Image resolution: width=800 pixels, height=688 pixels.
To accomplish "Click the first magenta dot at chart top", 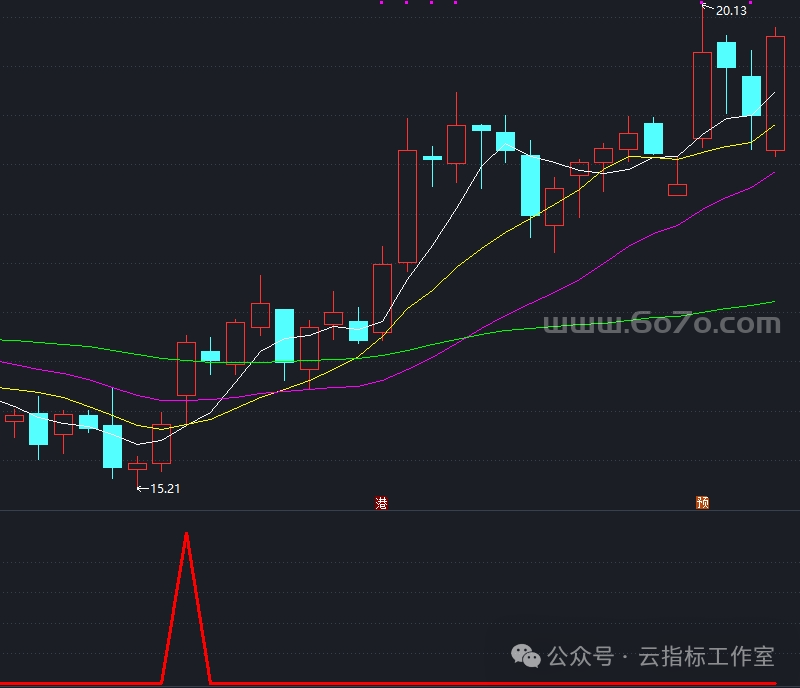I will [381, 3].
